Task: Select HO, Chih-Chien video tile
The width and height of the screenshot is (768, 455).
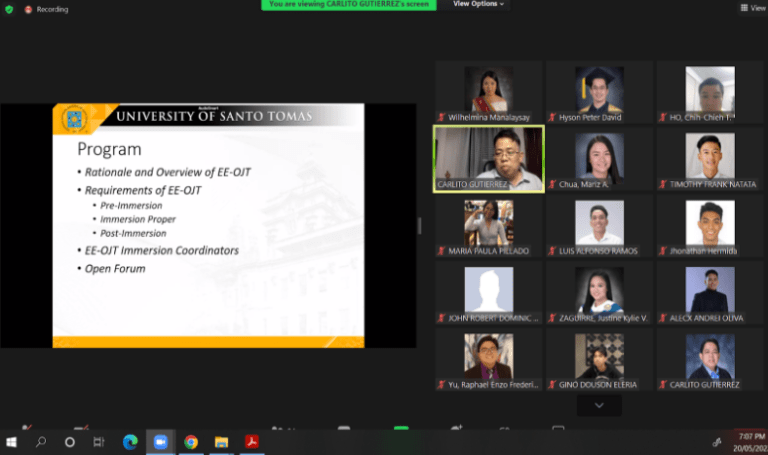Action: [x=710, y=93]
